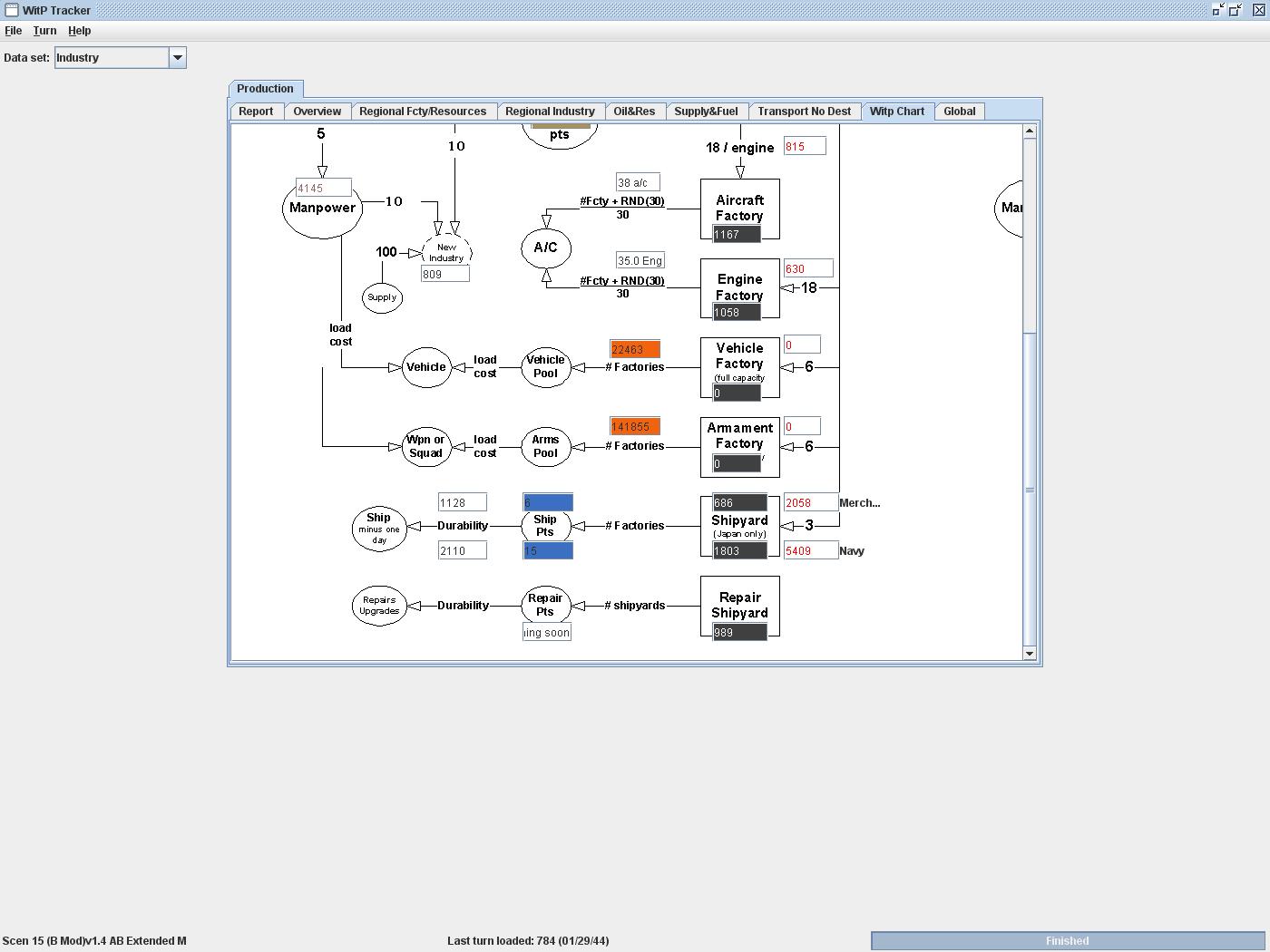Open the Help menu
Viewport: 1270px width, 952px height.
tap(79, 31)
